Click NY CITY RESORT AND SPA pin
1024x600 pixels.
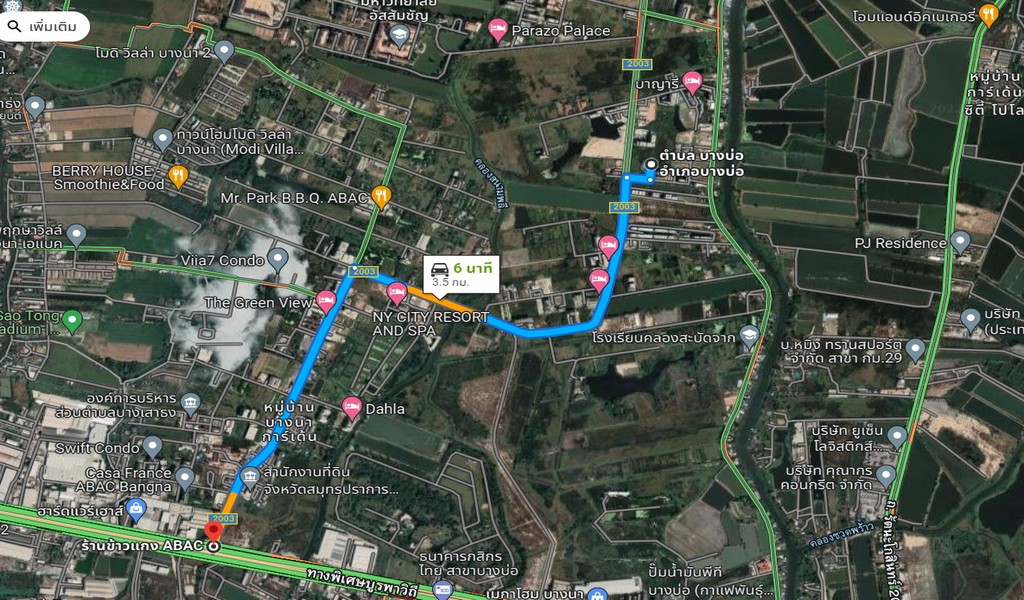point(396,294)
